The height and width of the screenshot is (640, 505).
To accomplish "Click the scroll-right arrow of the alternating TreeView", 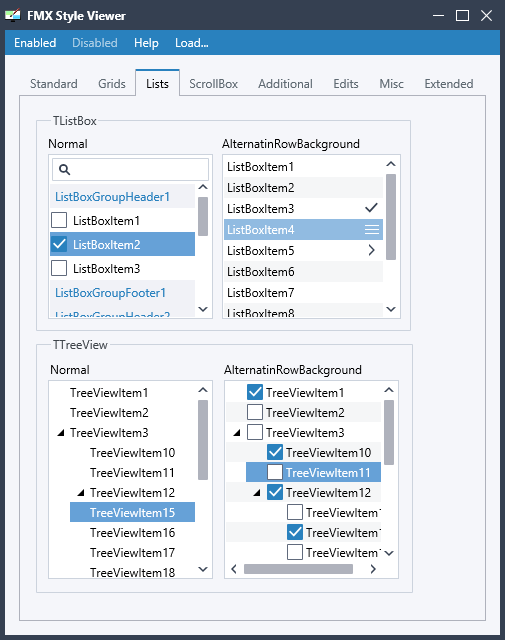I will [x=372, y=569].
